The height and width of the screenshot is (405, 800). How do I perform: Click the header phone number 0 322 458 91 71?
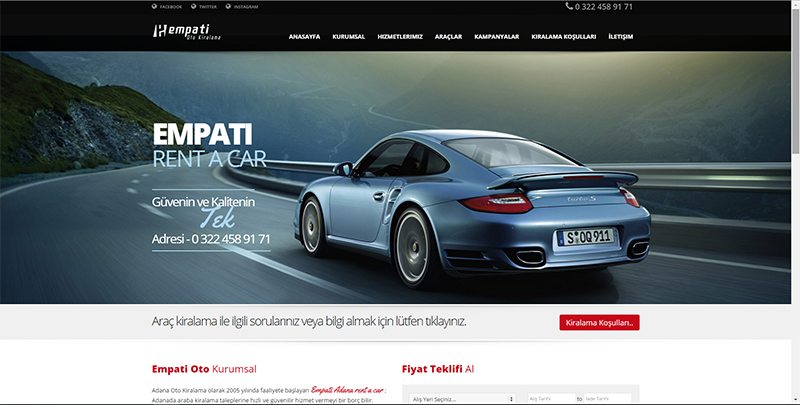click(605, 6)
